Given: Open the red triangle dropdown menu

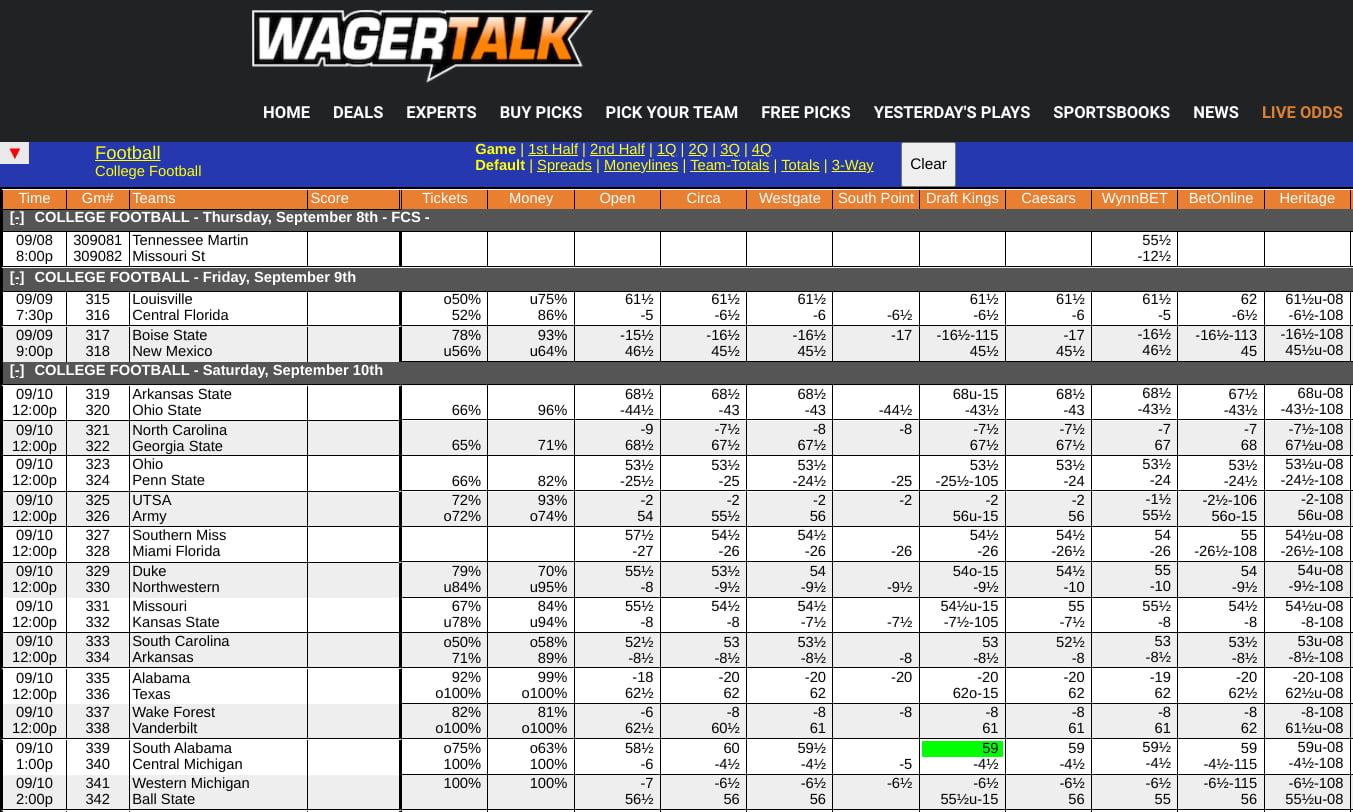Looking at the screenshot, I should 15,153.
